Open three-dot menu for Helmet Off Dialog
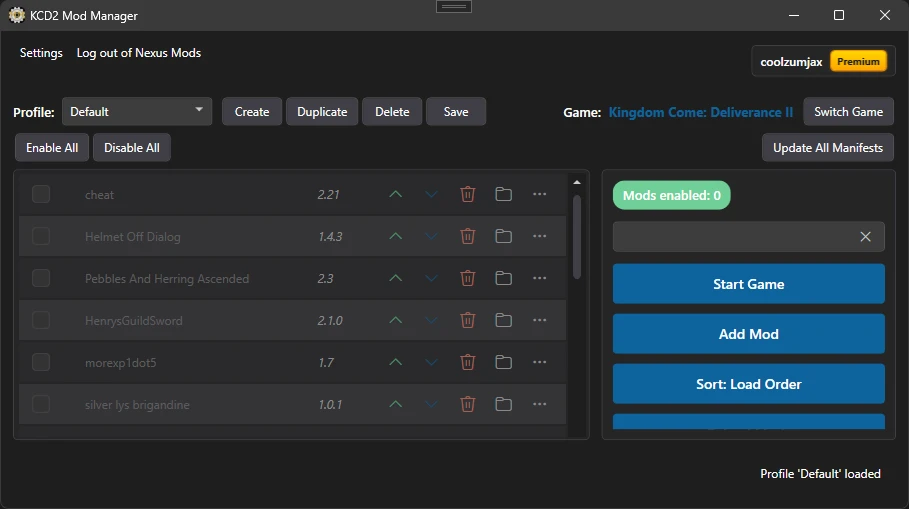 [539, 236]
